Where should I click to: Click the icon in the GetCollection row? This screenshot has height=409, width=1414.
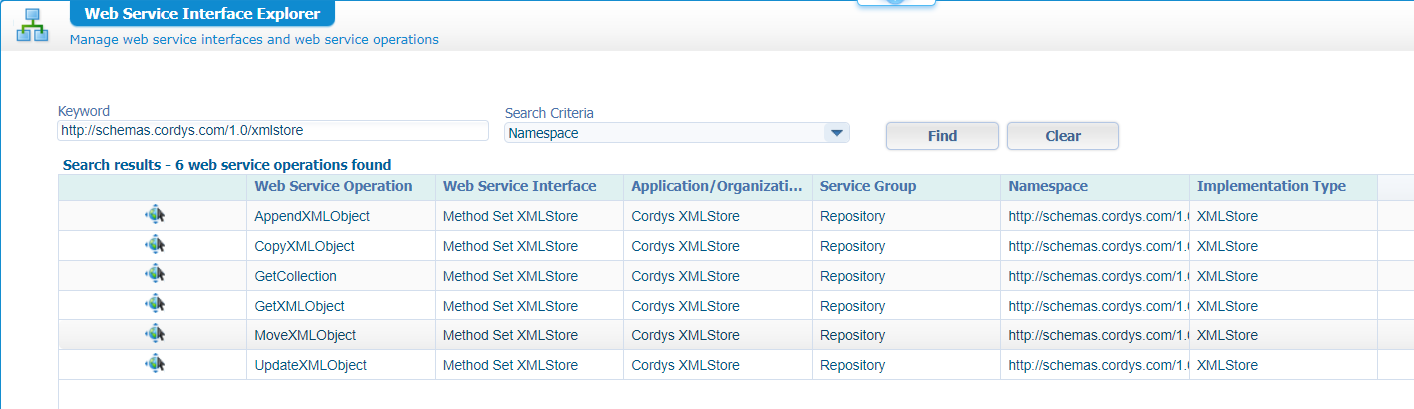154,275
